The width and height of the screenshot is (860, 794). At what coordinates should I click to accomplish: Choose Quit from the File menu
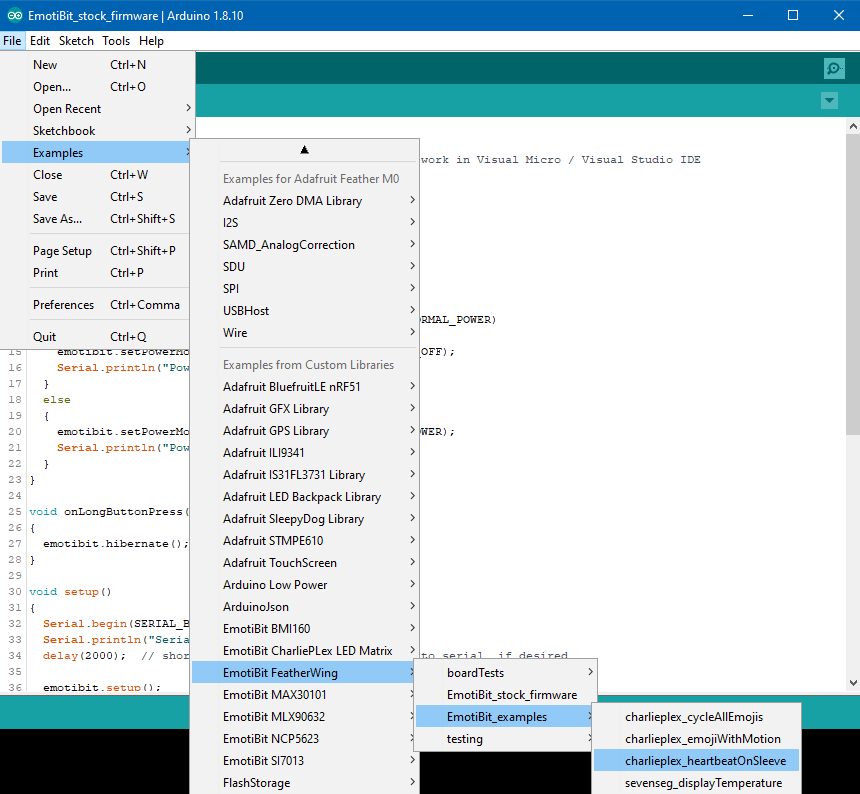pos(45,337)
